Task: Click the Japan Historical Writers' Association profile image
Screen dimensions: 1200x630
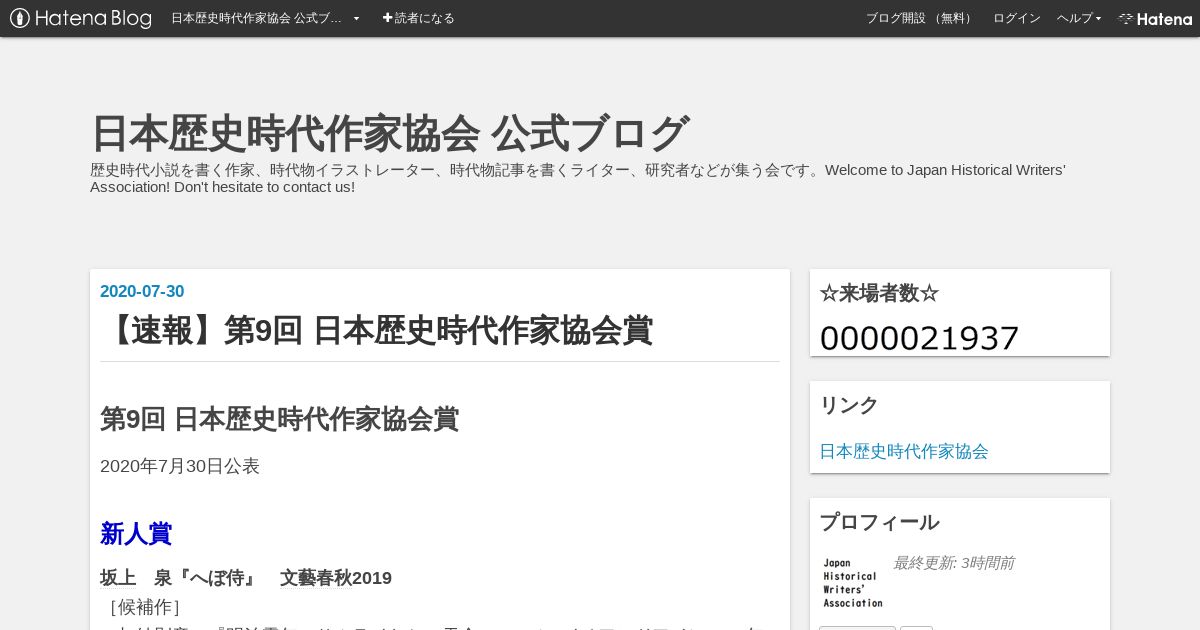Action: point(852,582)
